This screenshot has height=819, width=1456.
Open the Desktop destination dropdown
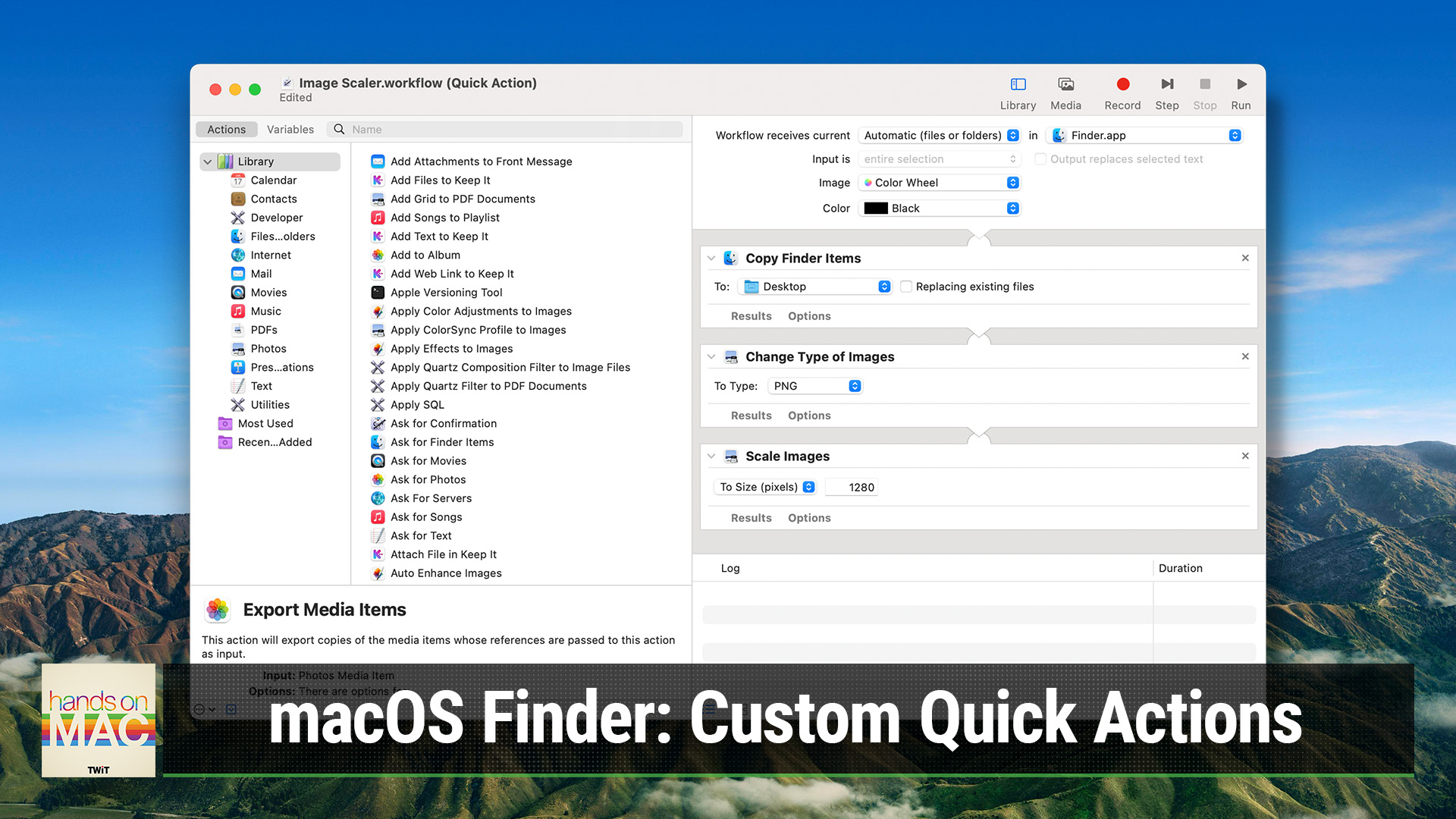pyautogui.click(x=814, y=287)
